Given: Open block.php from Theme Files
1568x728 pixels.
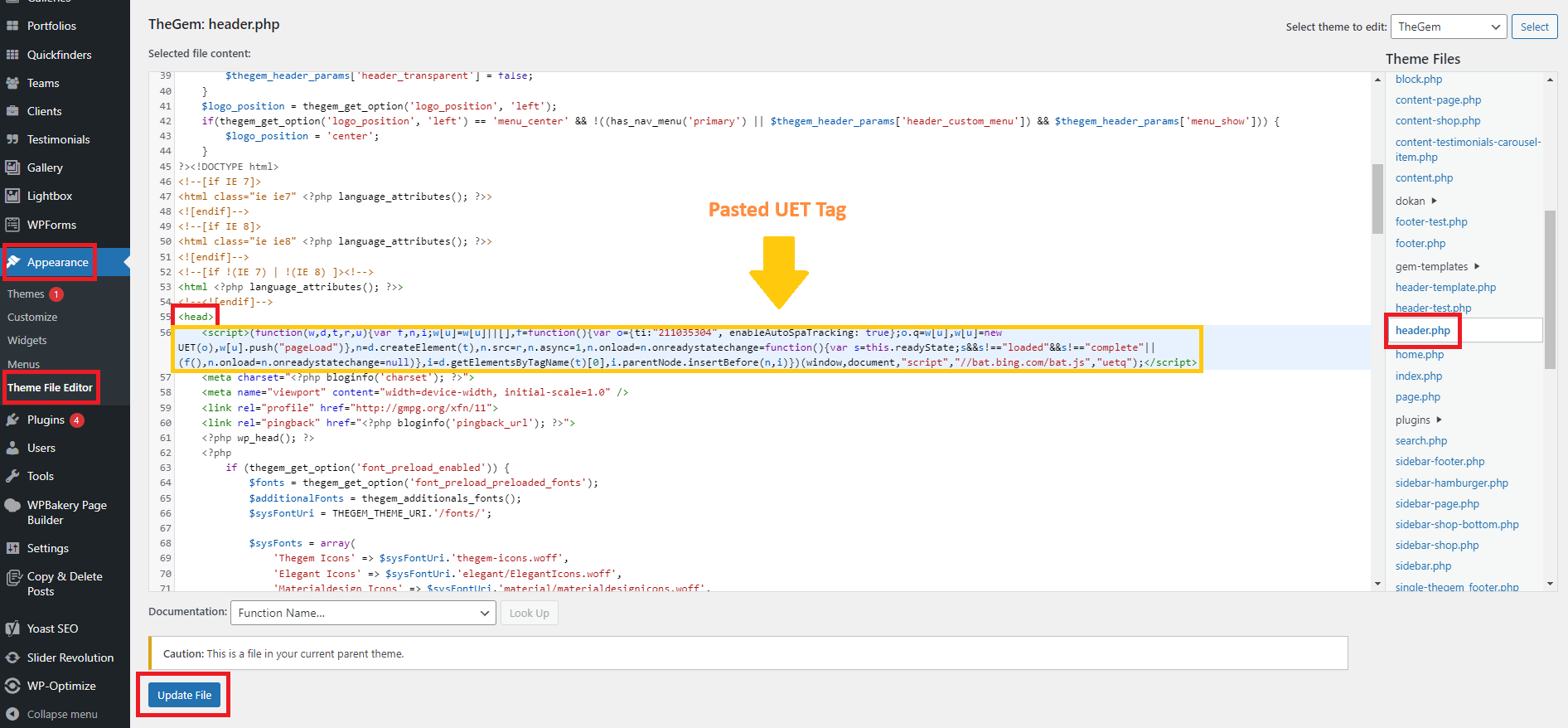Looking at the screenshot, I should [x=1418, y=80].
